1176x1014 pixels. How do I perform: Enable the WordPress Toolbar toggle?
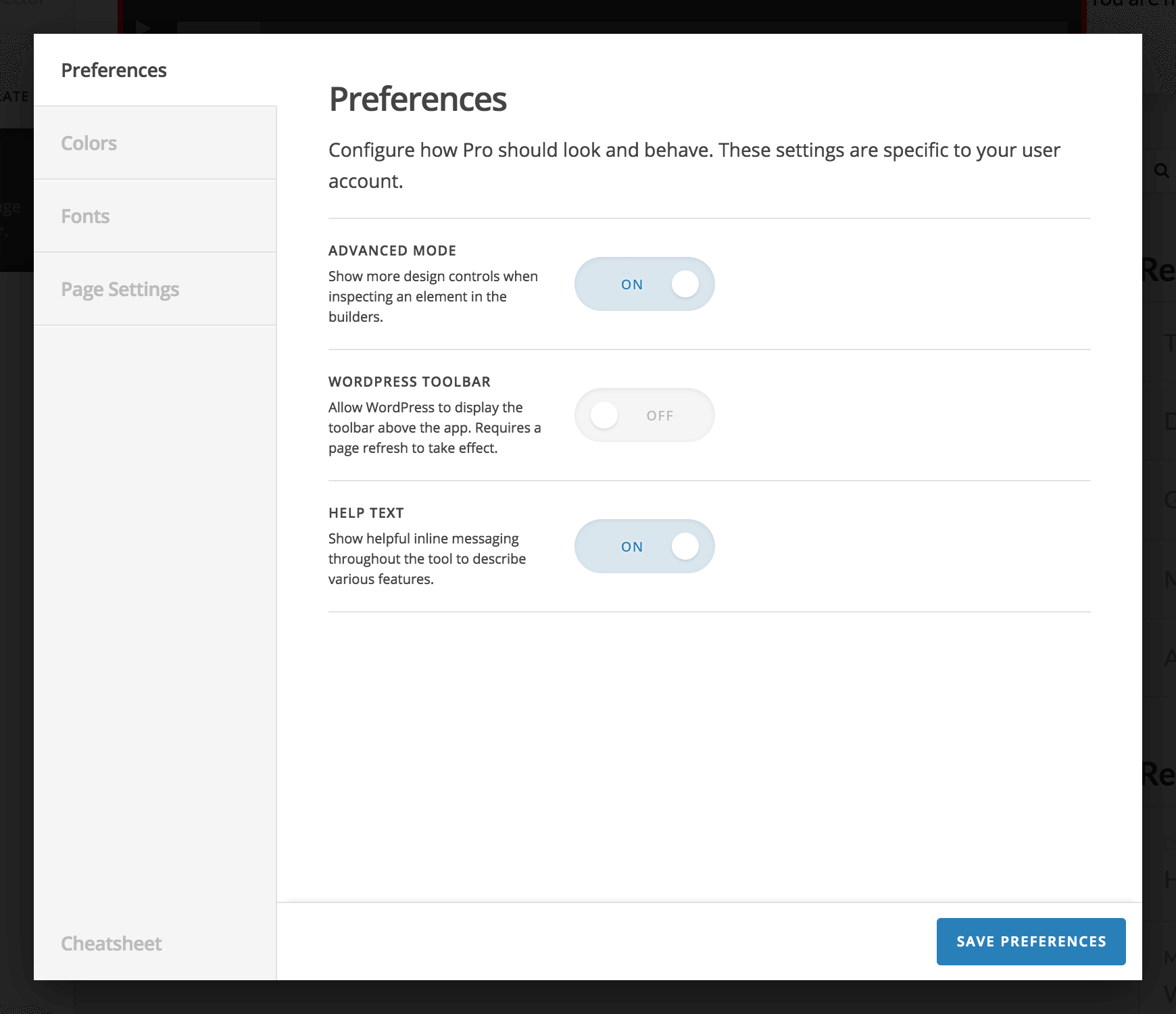[x=644, y=415]
